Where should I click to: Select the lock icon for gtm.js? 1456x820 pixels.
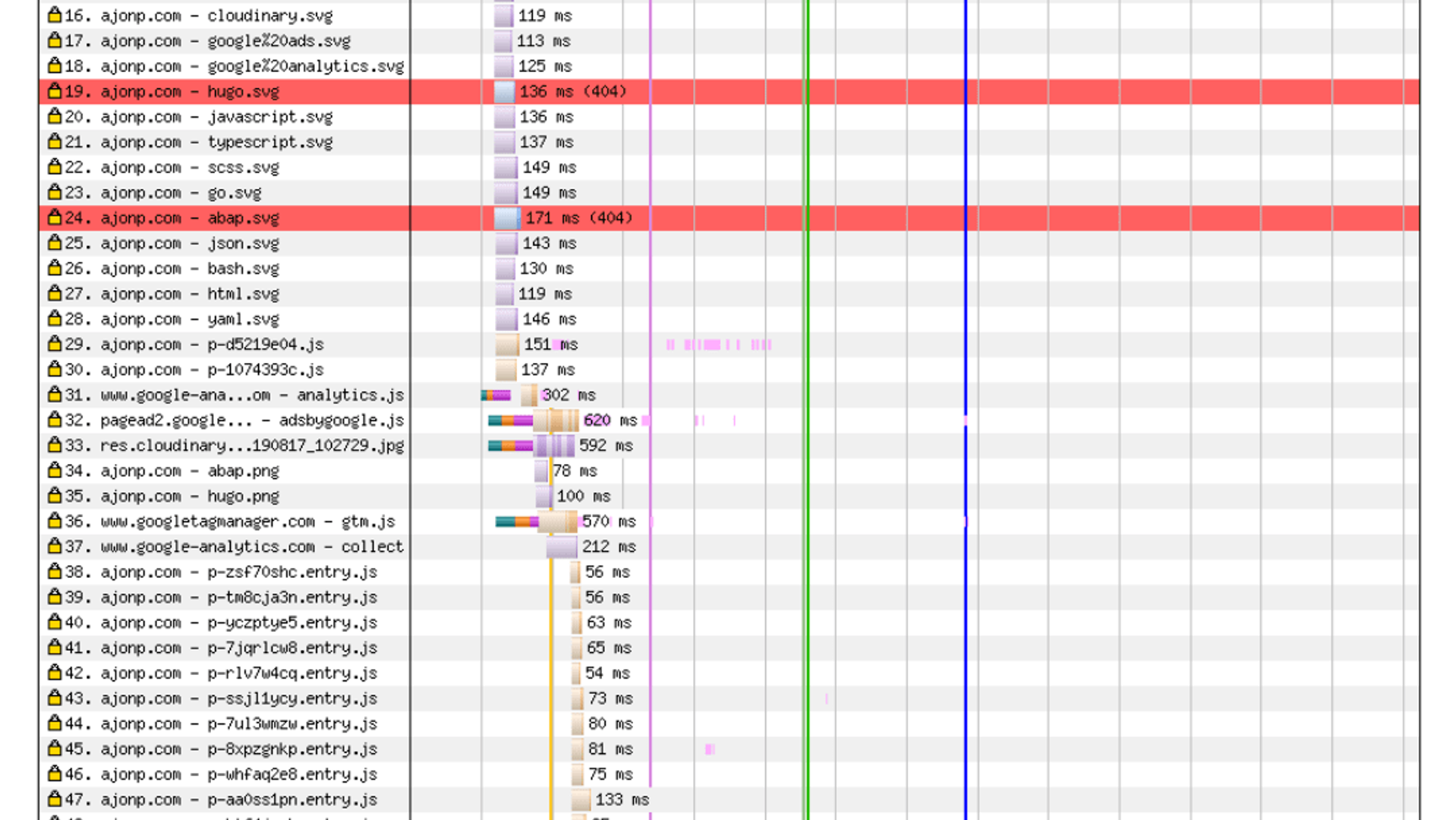click(x=54, y=521)
